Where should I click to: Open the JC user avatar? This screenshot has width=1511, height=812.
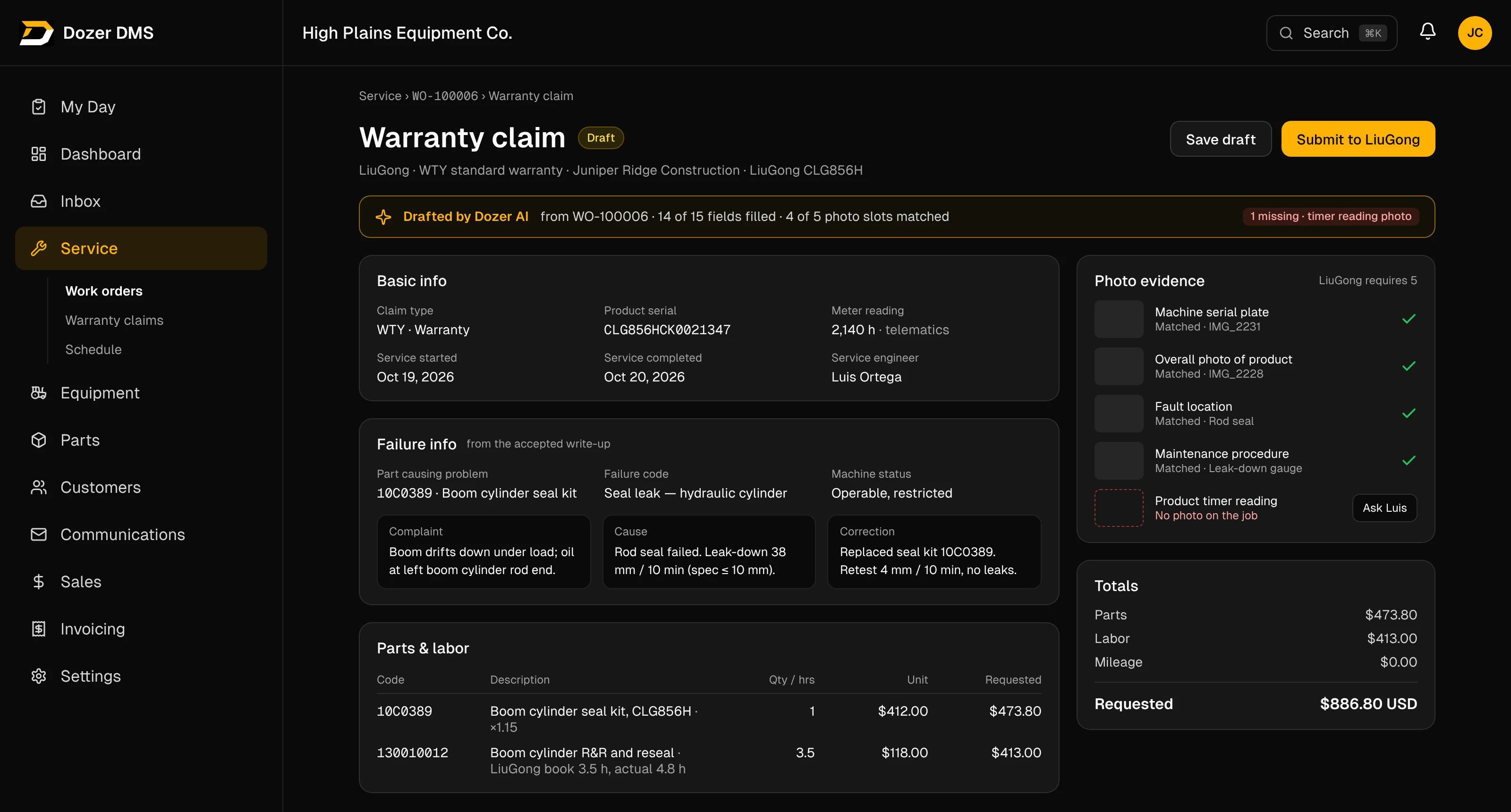tap(1475, 33)
